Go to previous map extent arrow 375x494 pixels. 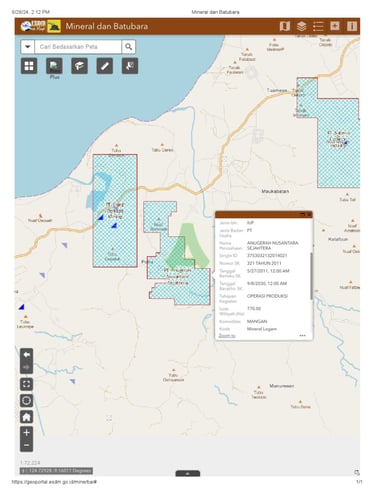point(26,355)
